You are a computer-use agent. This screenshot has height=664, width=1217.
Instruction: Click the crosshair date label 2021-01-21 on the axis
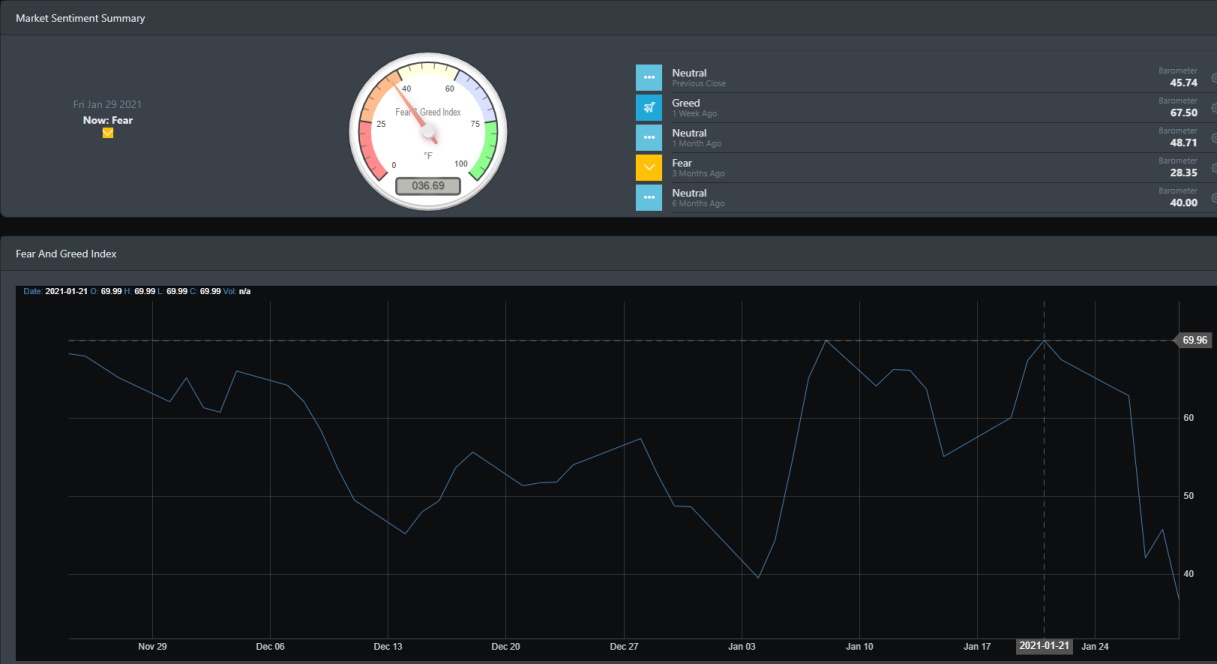click(1044, 646)
